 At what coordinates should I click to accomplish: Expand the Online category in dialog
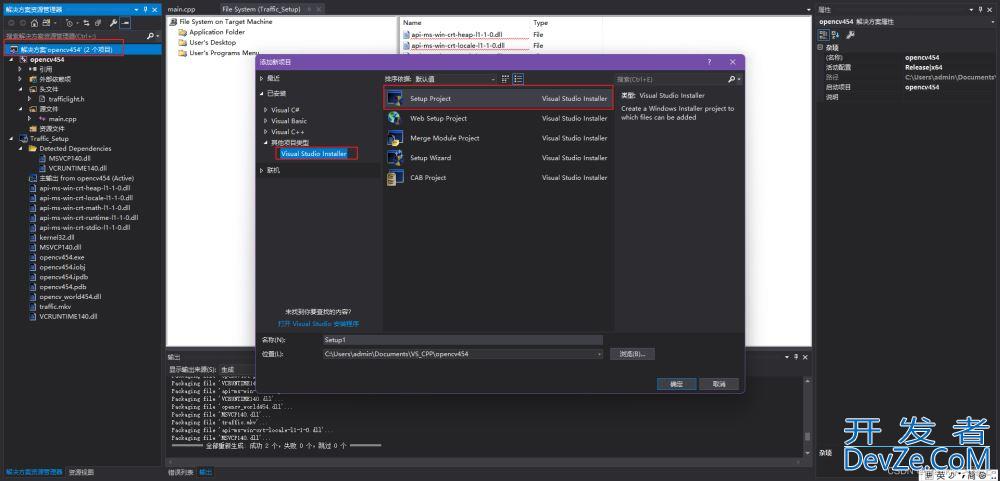click(x=261, y=170)
